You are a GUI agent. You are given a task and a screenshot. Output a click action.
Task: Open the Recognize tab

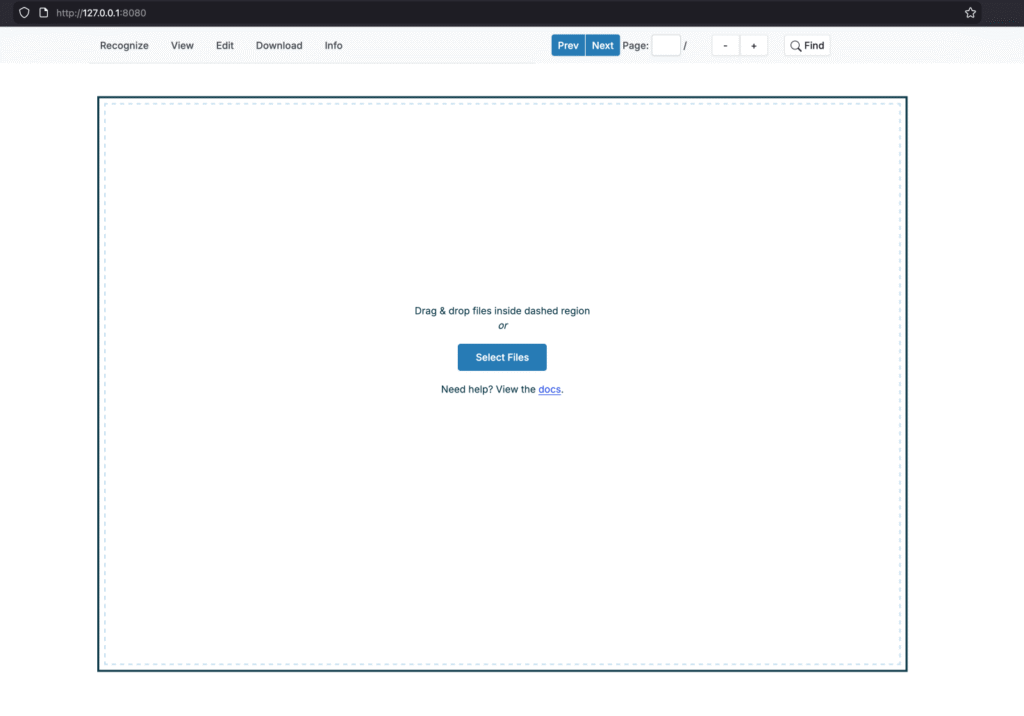124,46
